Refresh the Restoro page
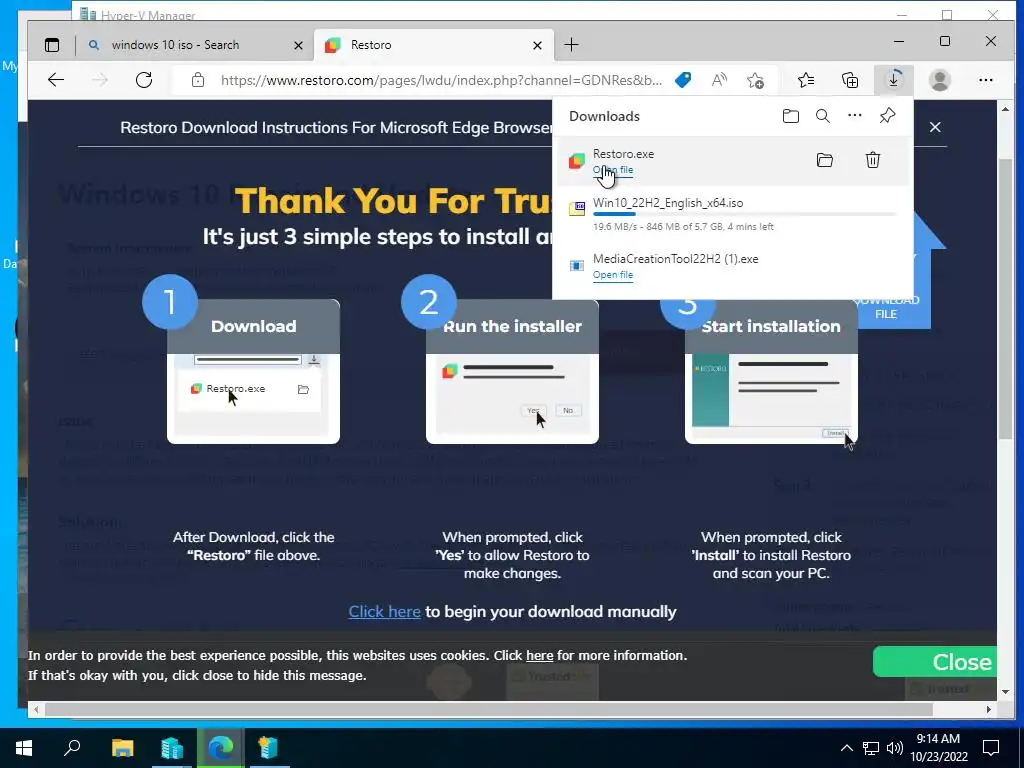 point(144,80)
